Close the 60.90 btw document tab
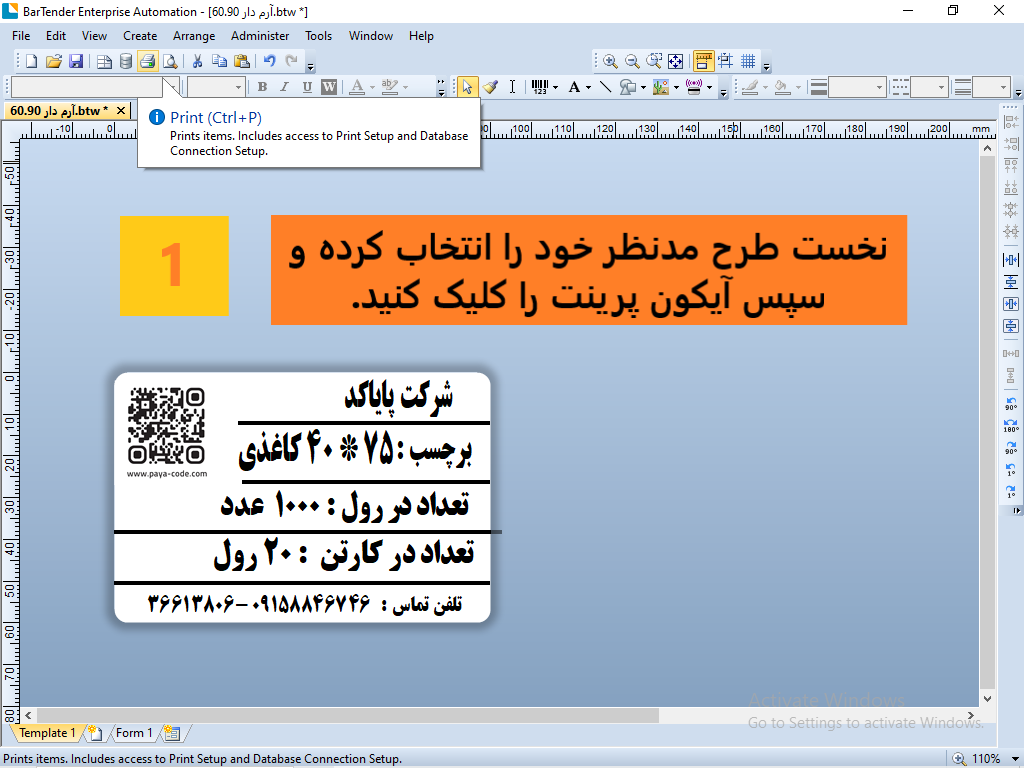This screenshot has height=768, width=1024. (121, 111)
